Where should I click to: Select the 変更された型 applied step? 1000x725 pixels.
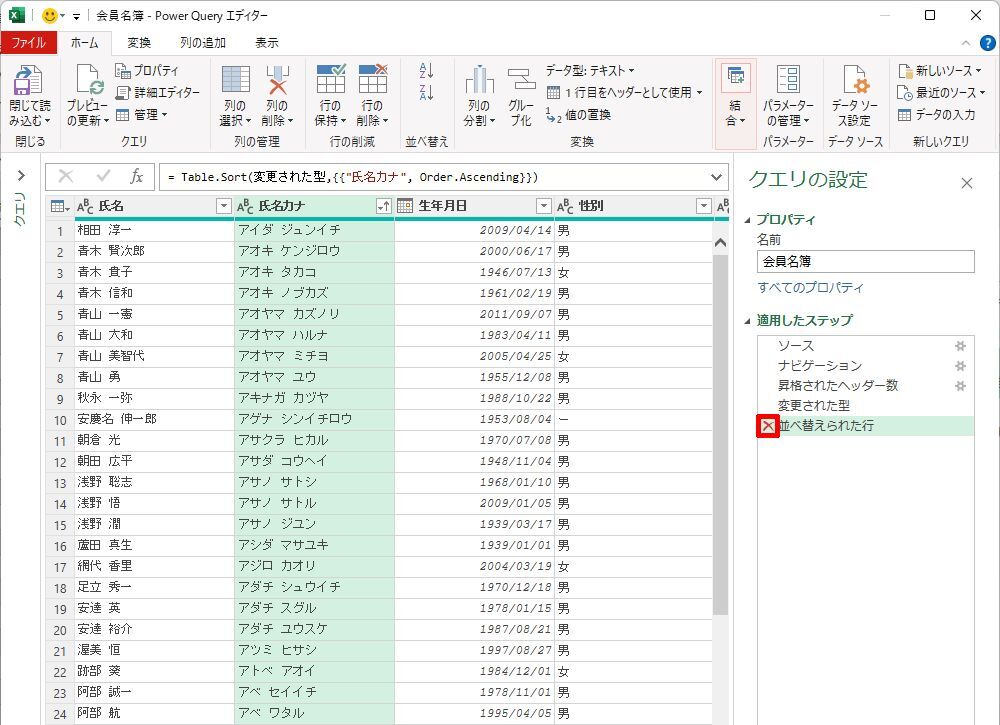(814, 406)
